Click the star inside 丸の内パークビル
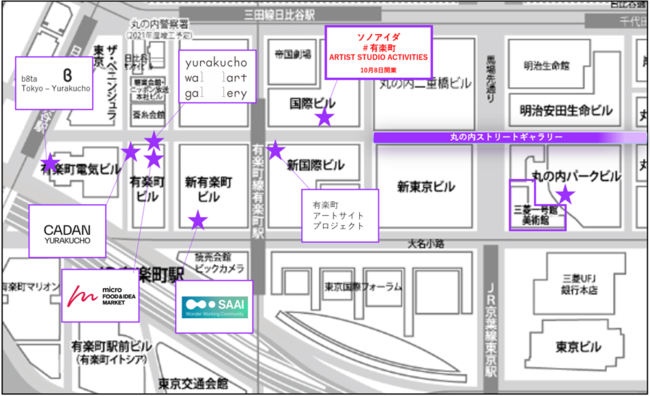This screenshot has height=396, width=650. 565,194
